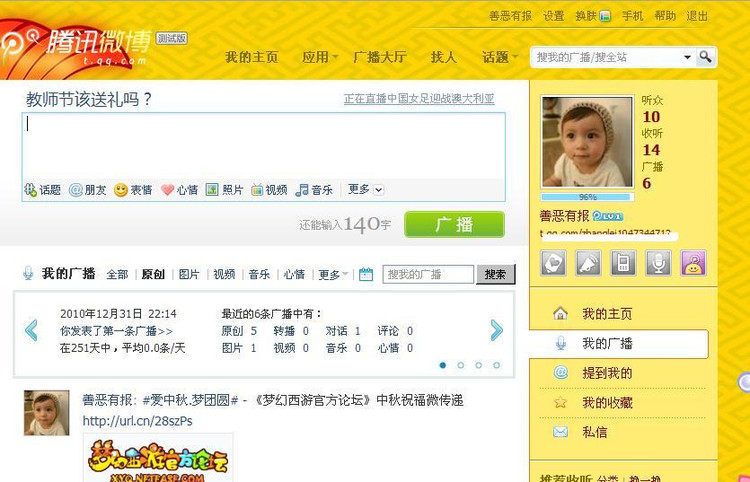The image size is (750, 482).
Task: Insert an emoticon via 表情 icon
Action: click(121, 190)
